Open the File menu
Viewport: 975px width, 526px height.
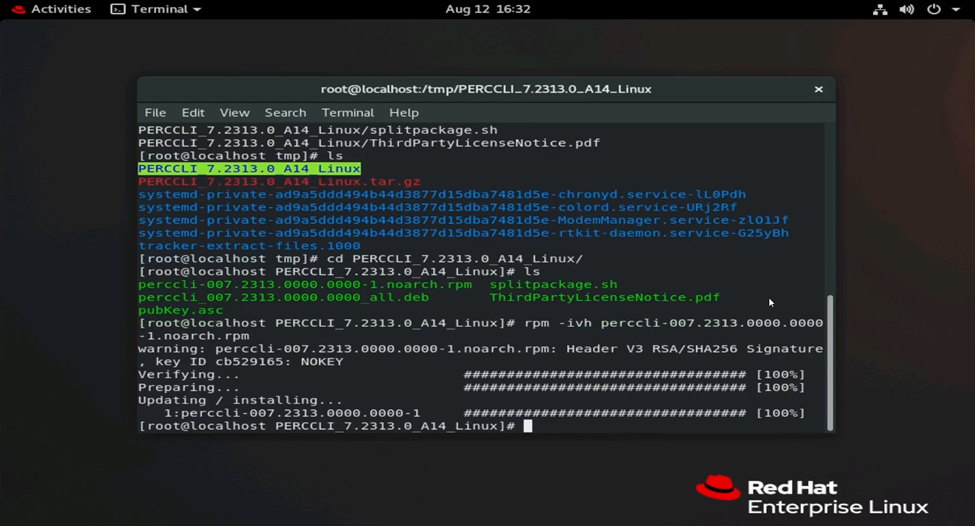155,113
